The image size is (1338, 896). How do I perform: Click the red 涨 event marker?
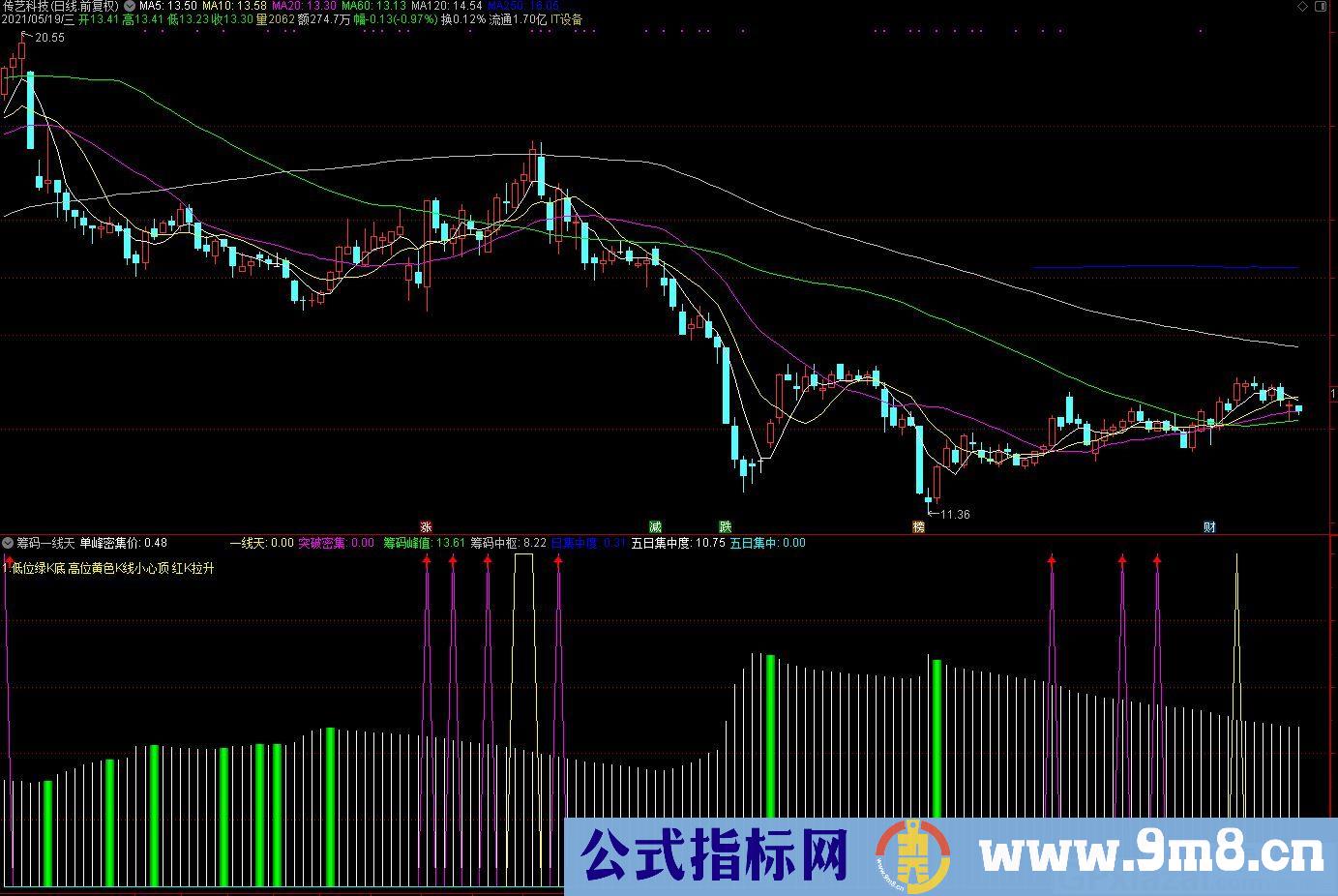point(426,527)
